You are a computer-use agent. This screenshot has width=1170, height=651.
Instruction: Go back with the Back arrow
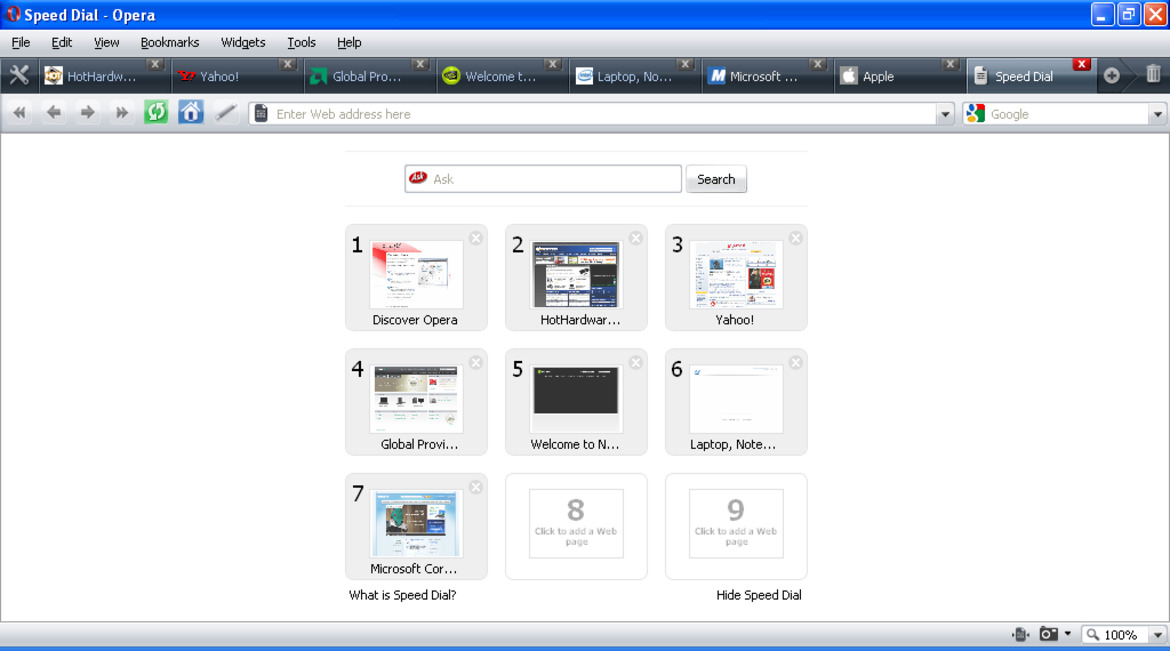53,113
